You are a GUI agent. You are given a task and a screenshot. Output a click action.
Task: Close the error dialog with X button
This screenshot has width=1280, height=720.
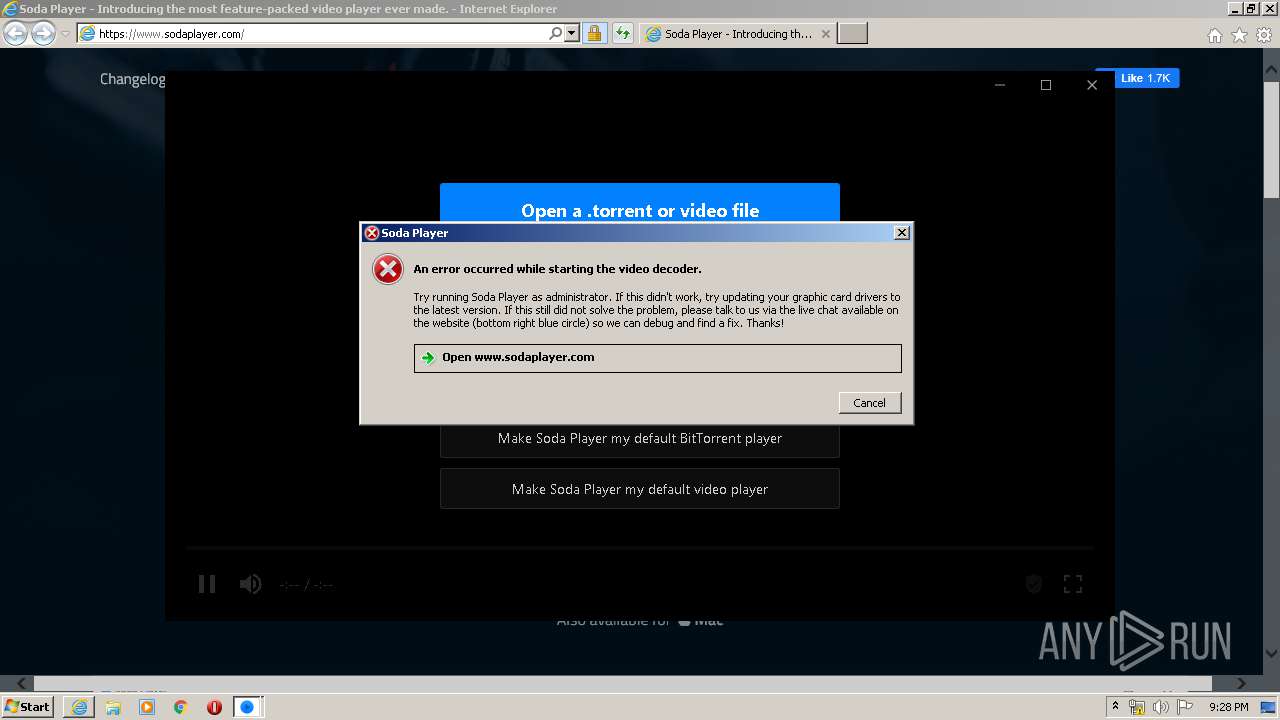click(901, 232)
